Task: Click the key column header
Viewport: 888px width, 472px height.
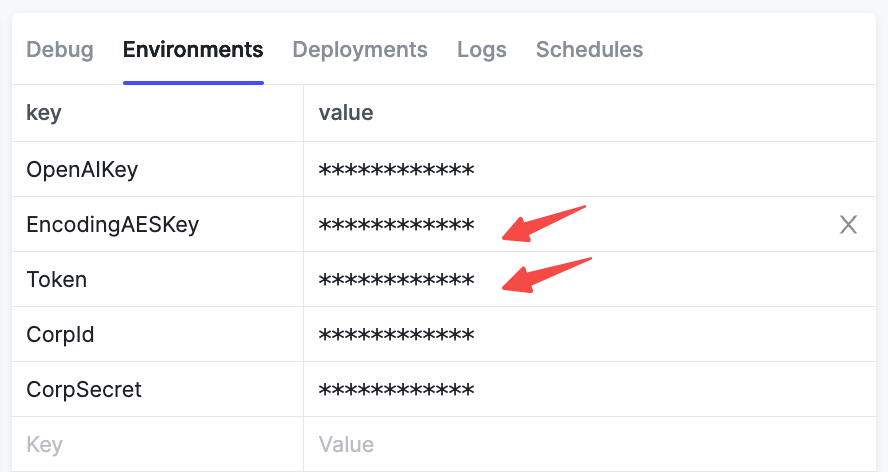Action: [x=44, y=113]
